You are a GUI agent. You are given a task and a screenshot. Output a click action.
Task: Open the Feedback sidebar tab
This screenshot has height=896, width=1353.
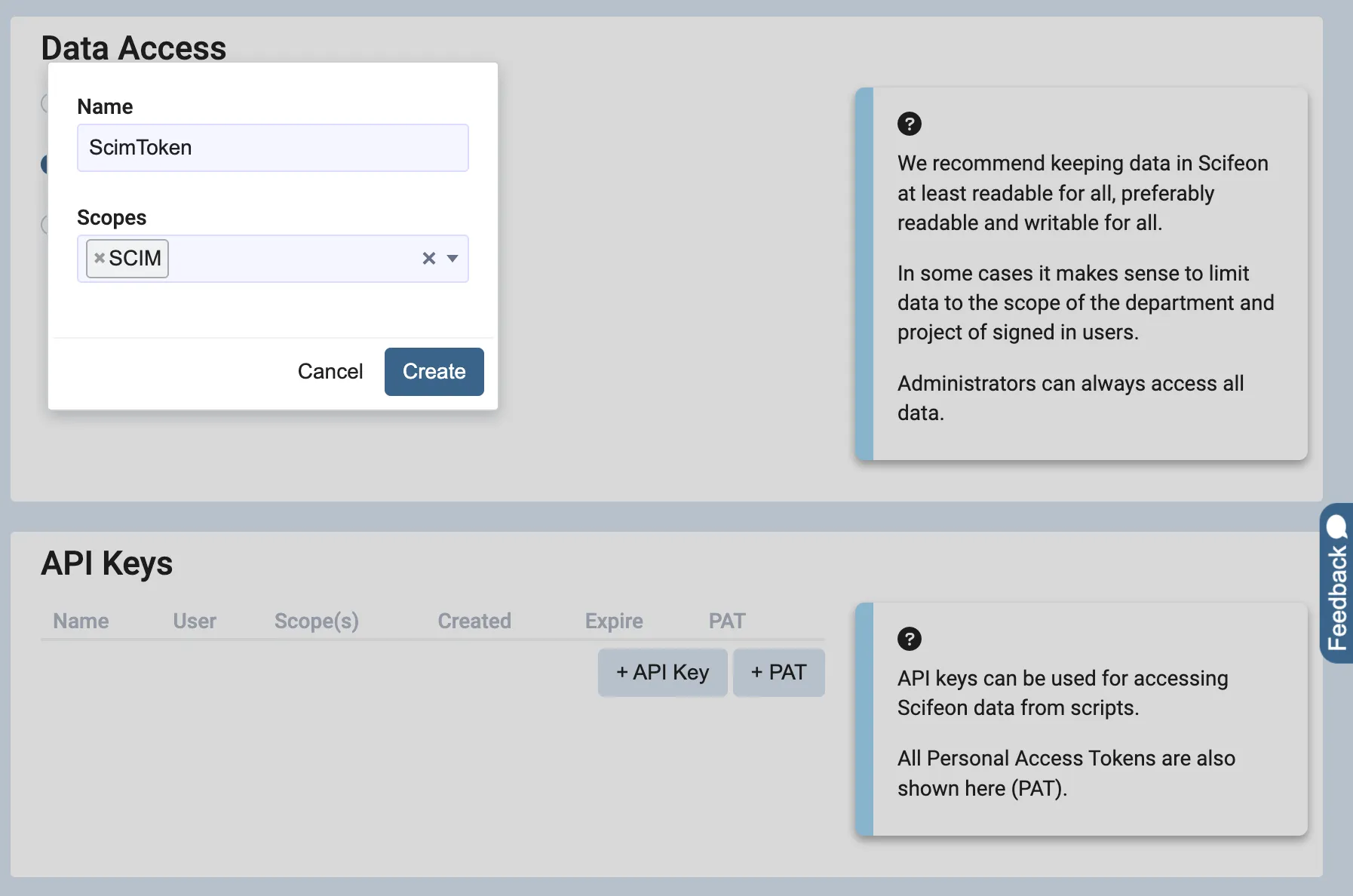[1336, 588]
